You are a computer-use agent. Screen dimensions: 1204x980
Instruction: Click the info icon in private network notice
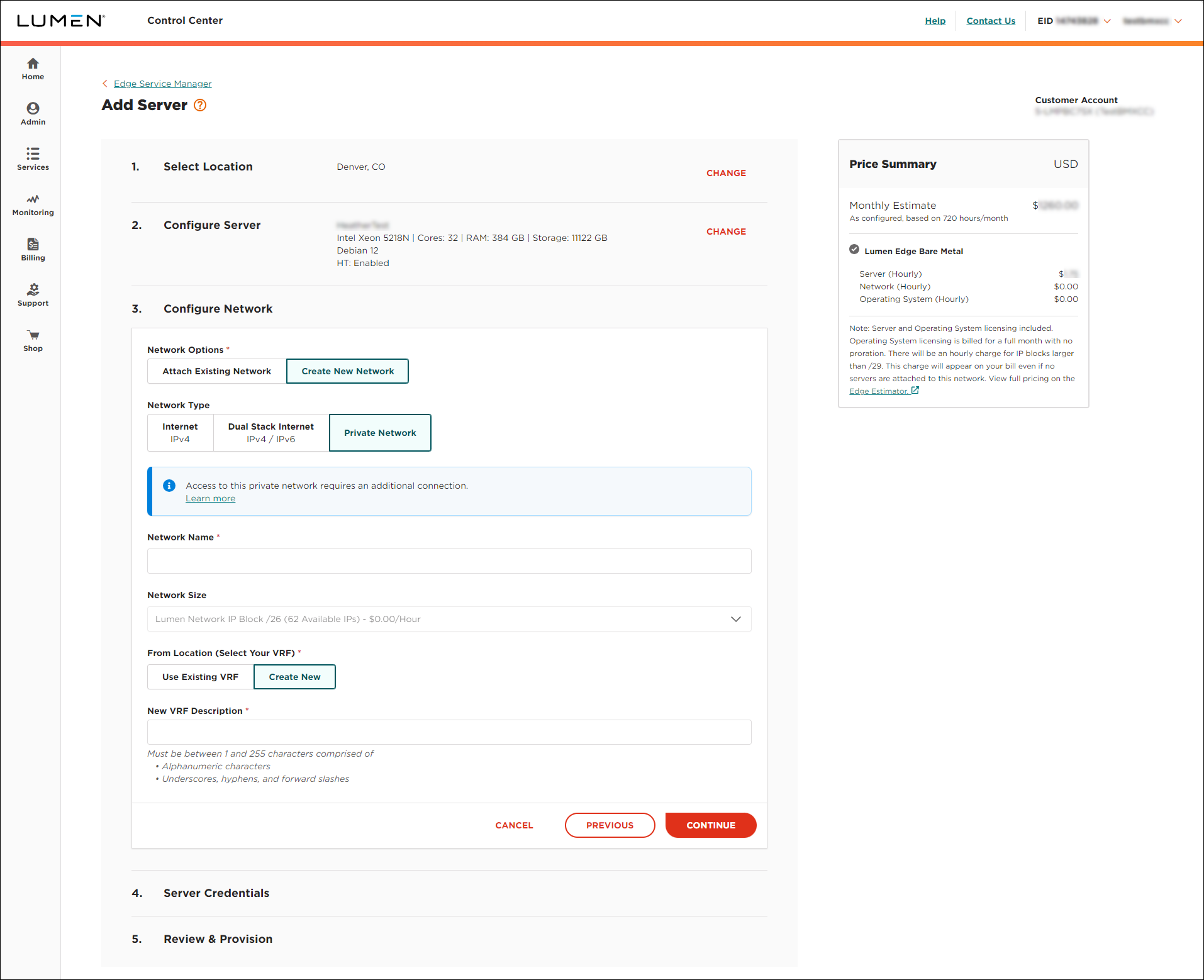click(169, 486)
